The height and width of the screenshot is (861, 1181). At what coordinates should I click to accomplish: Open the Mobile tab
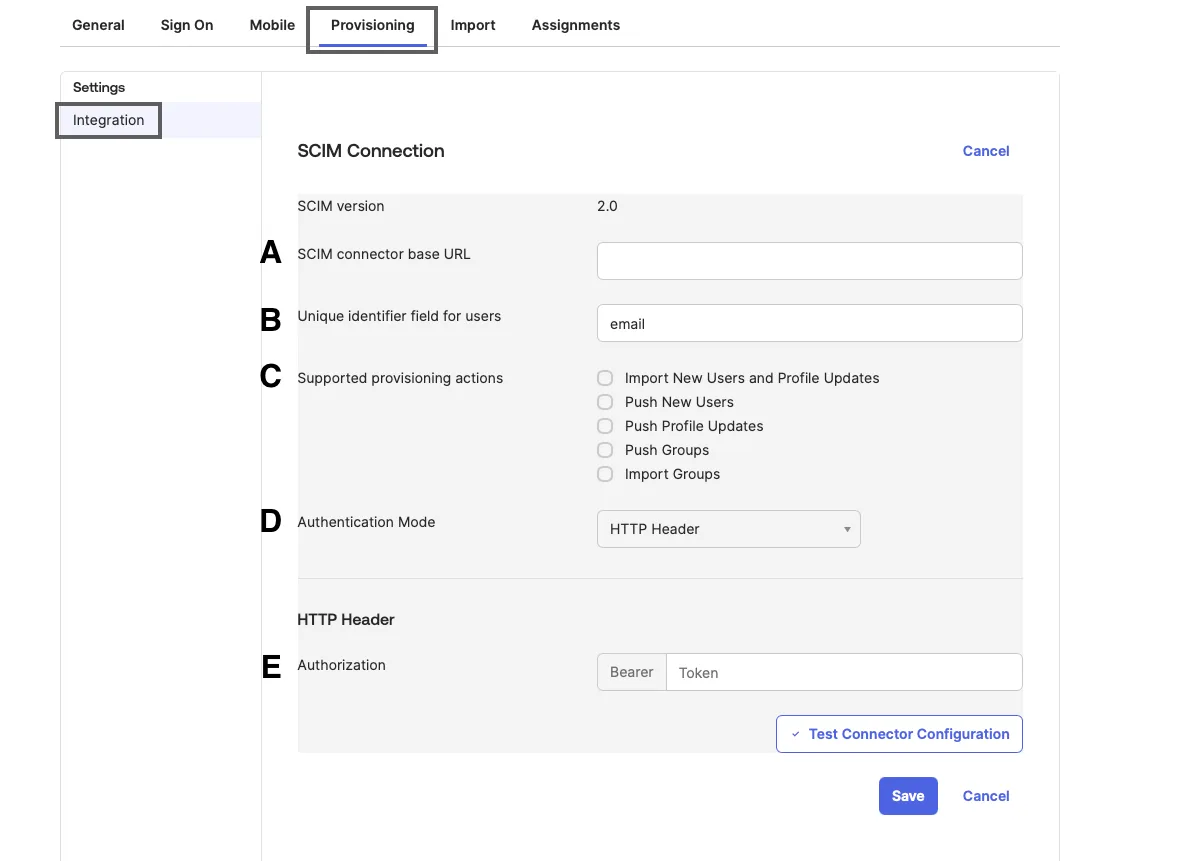[x=272, y=25]
